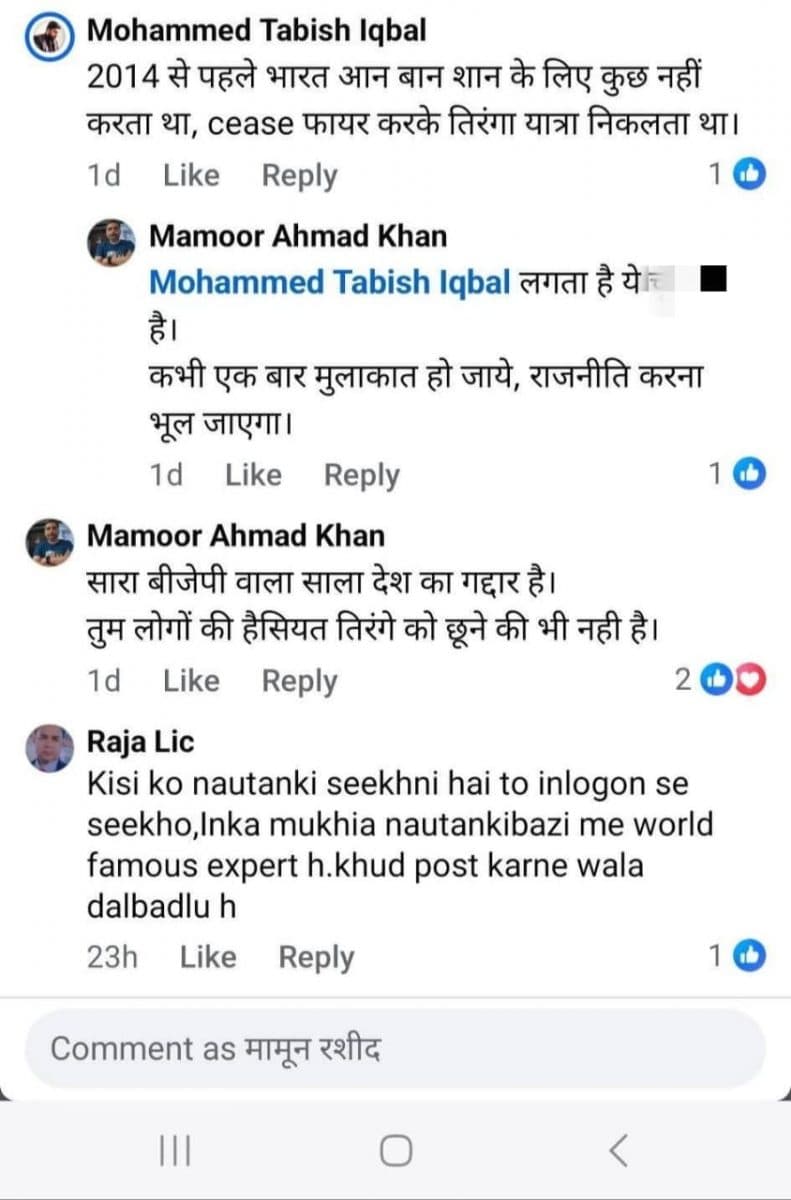Open Mamoor Ahmad Khan's reply avatar

pos(111,242)
